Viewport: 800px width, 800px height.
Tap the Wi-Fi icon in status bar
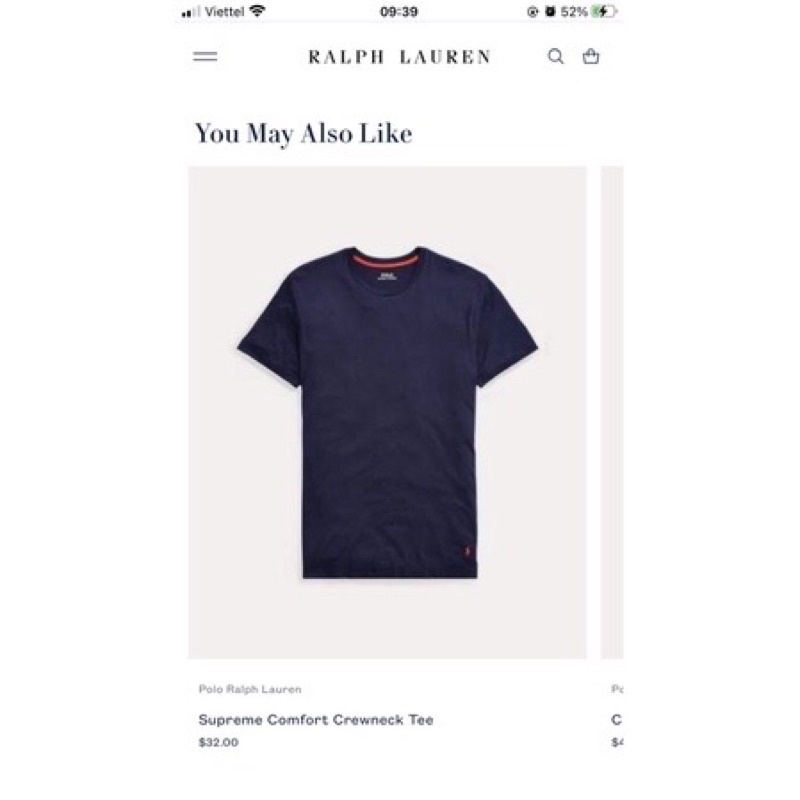[258, 11]
